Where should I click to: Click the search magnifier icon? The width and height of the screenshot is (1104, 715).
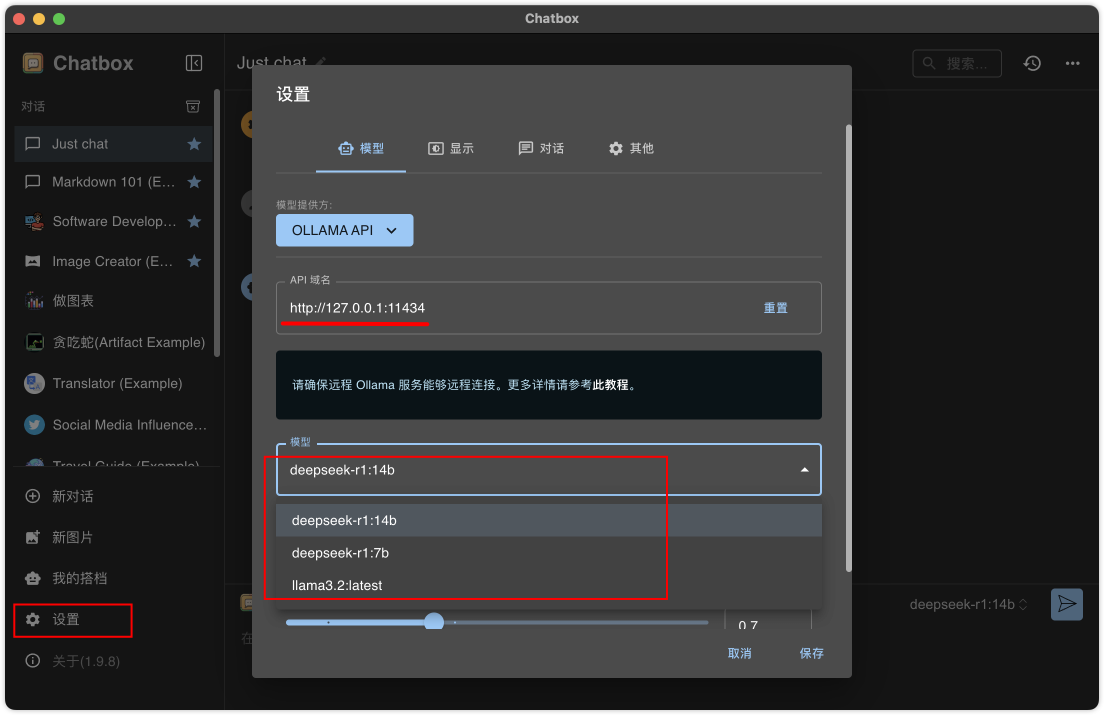click(929, 63)
